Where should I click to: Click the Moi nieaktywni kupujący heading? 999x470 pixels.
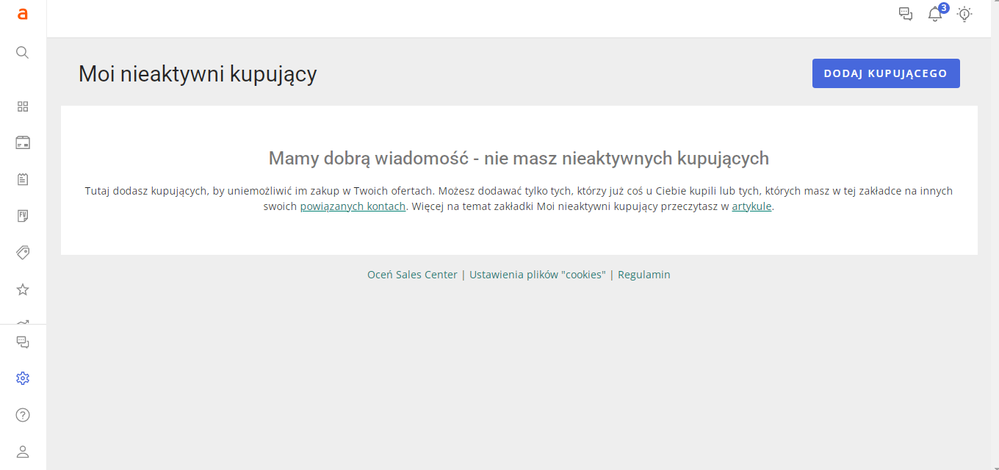tap(198, 74)
